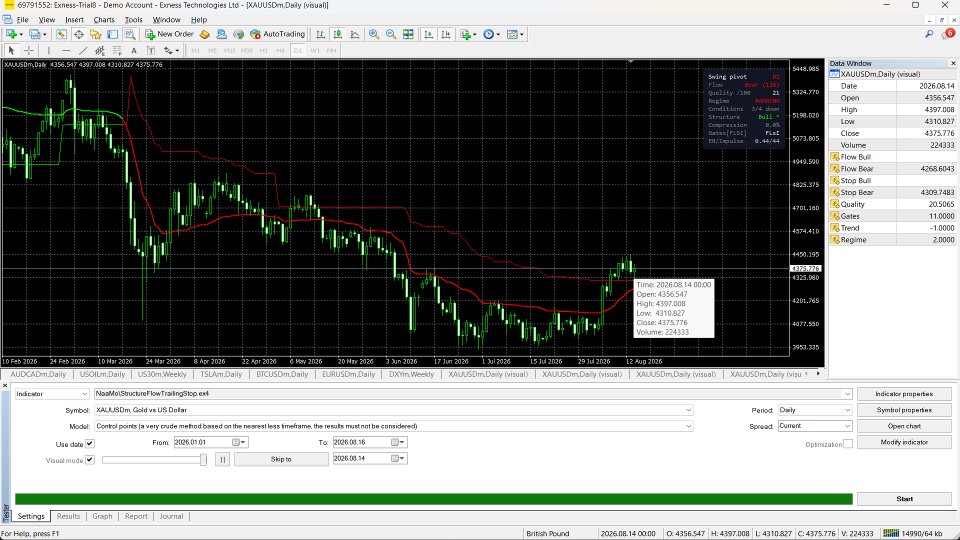Screen dimensions: 960x540
Task: Open the Period Daily dropdown
Action: tap(815, 410)
